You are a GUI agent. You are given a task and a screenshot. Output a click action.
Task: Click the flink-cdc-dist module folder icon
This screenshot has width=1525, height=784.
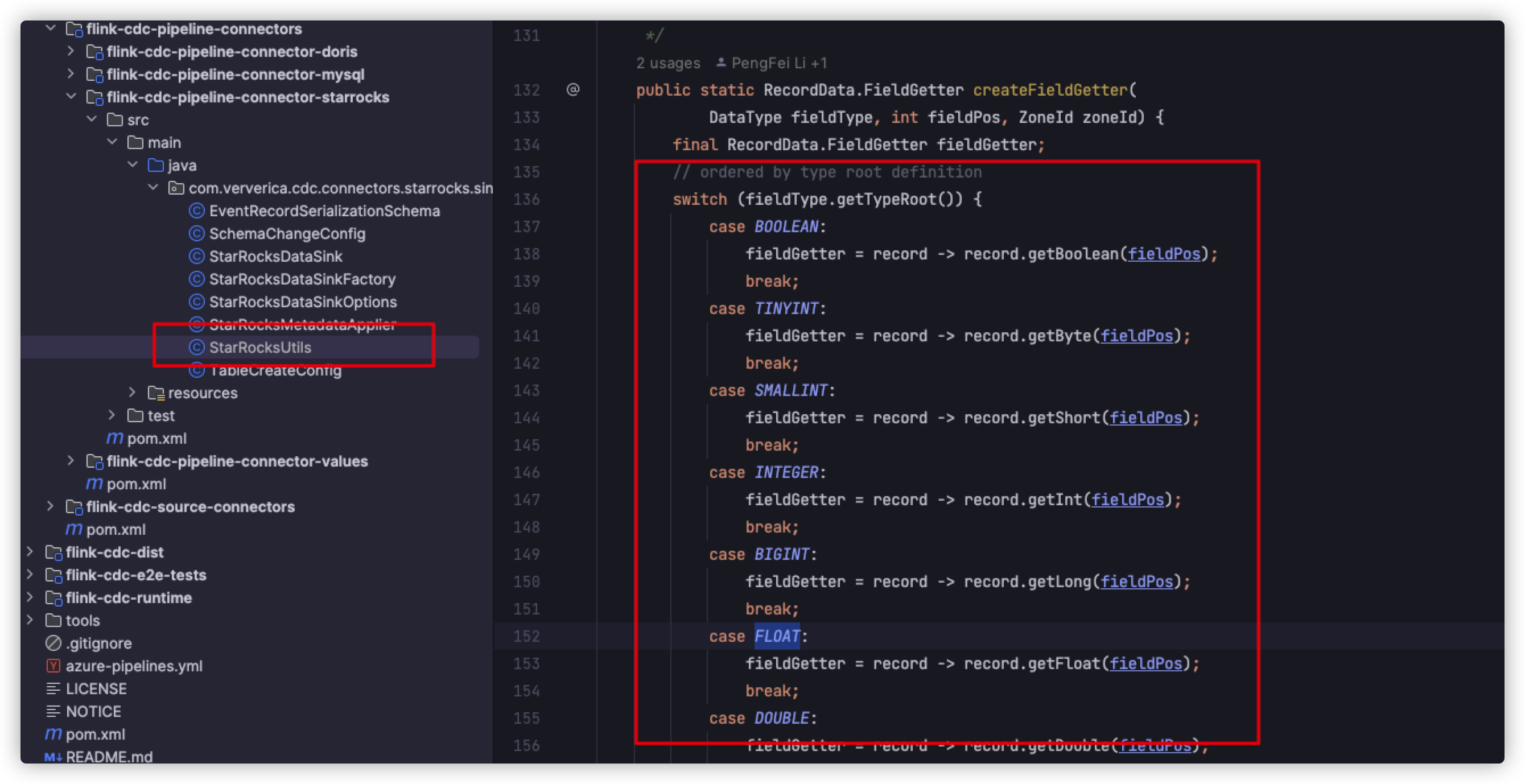[54, 552]
